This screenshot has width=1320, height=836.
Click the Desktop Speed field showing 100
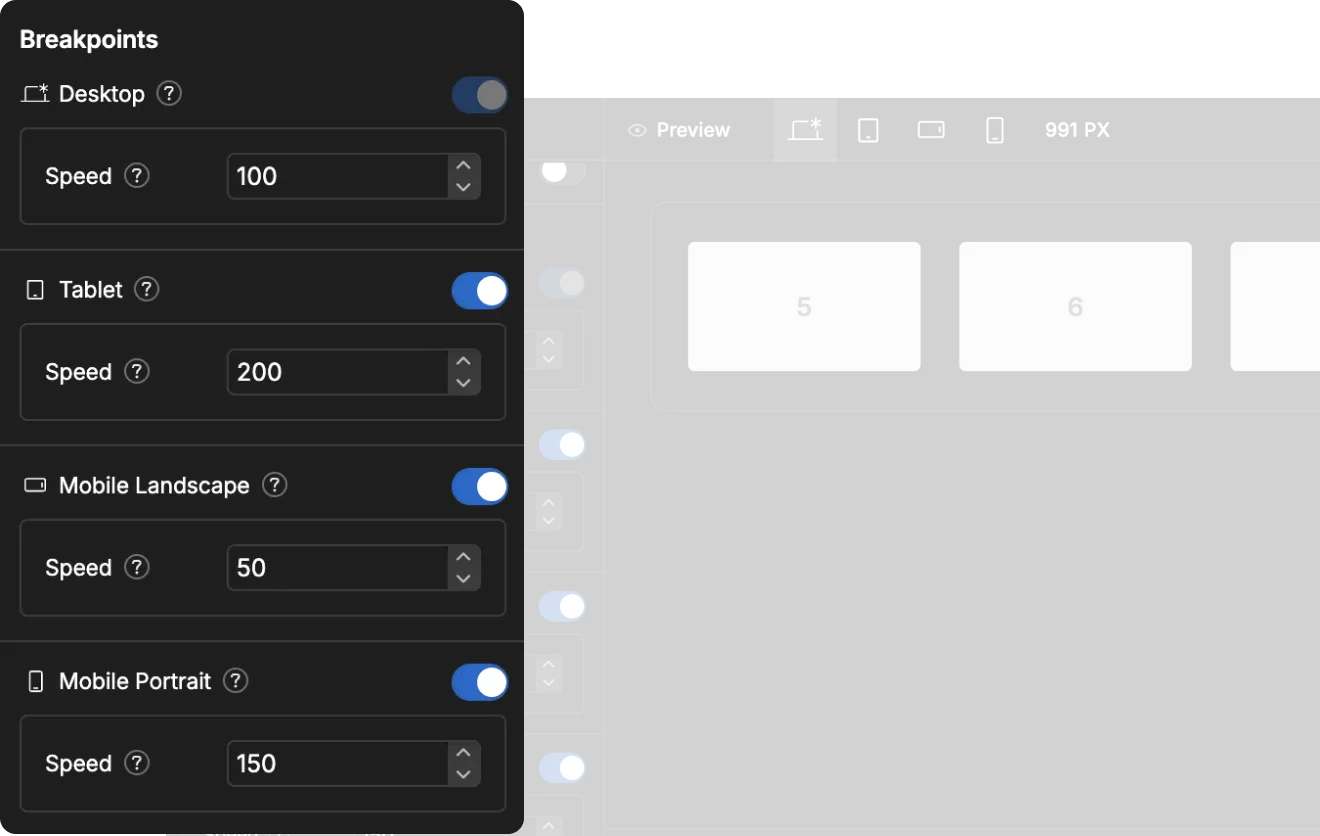click(338, 176)
